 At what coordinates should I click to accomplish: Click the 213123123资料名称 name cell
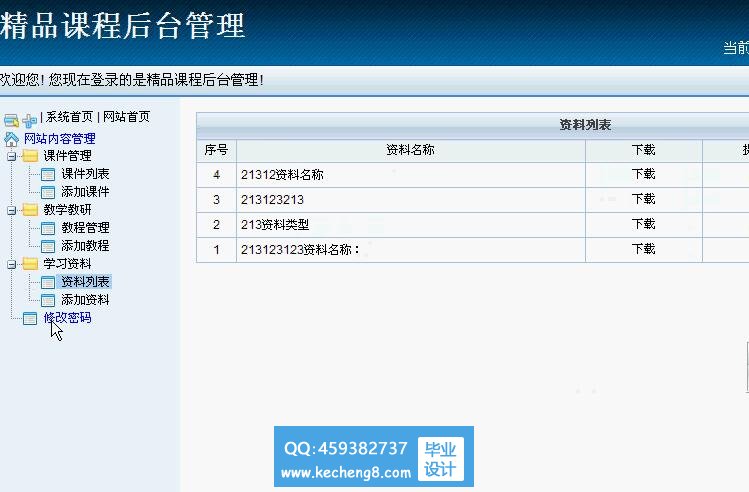point(410,249)
